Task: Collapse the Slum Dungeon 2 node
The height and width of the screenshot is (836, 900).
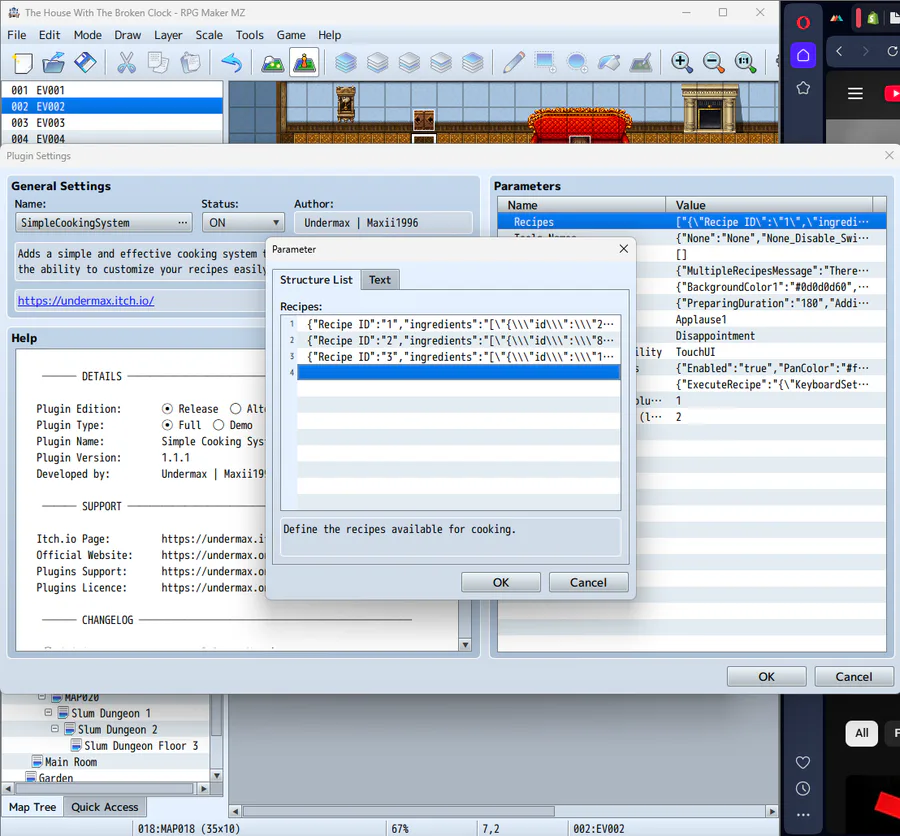Action: 55,729
